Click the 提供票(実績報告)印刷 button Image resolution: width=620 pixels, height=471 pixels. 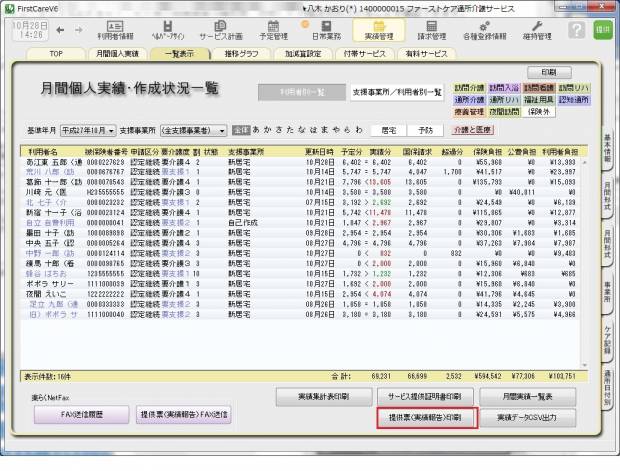419,414
